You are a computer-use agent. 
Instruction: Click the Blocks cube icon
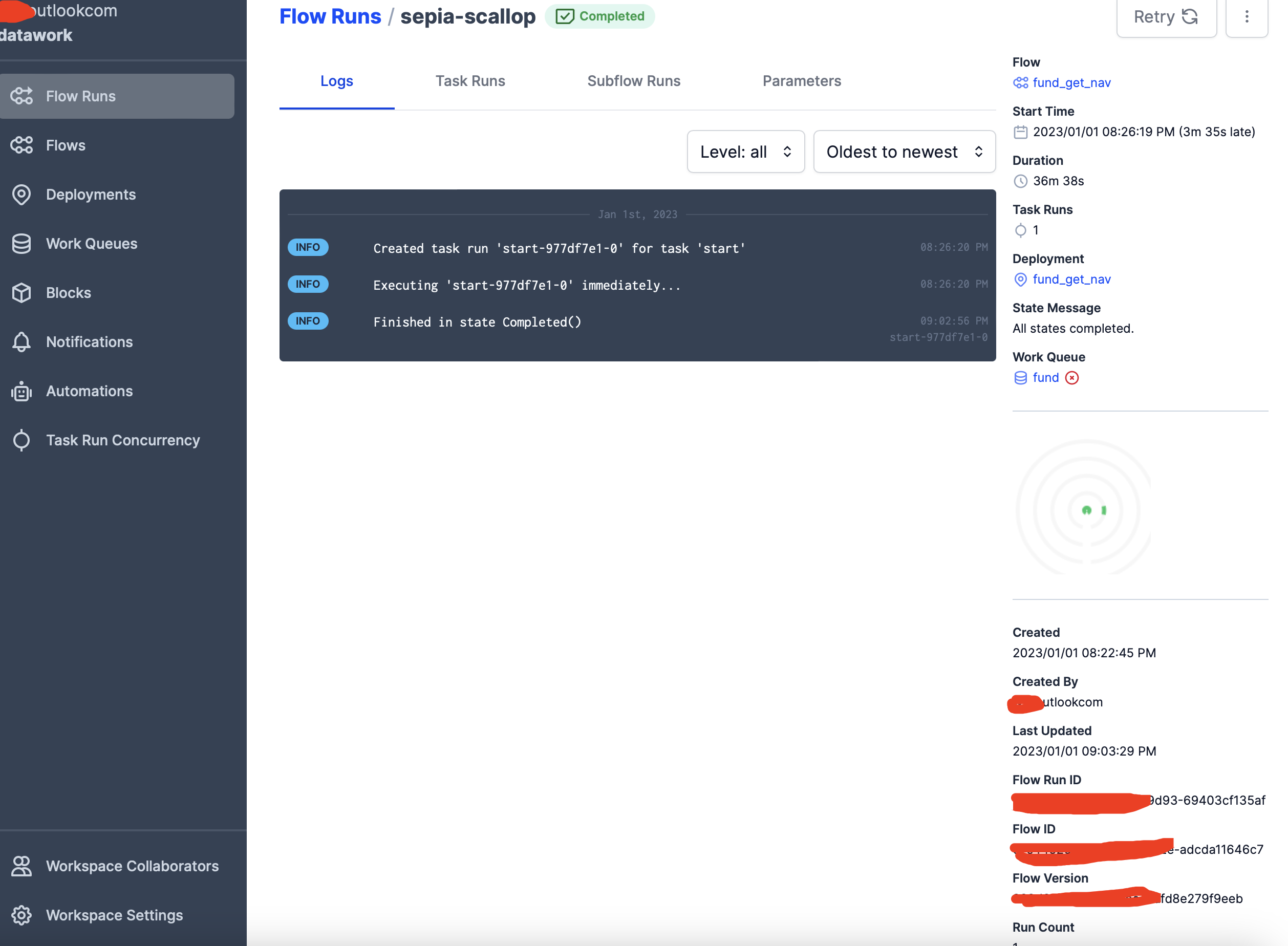pyautogui.click(x=22, y=293)
